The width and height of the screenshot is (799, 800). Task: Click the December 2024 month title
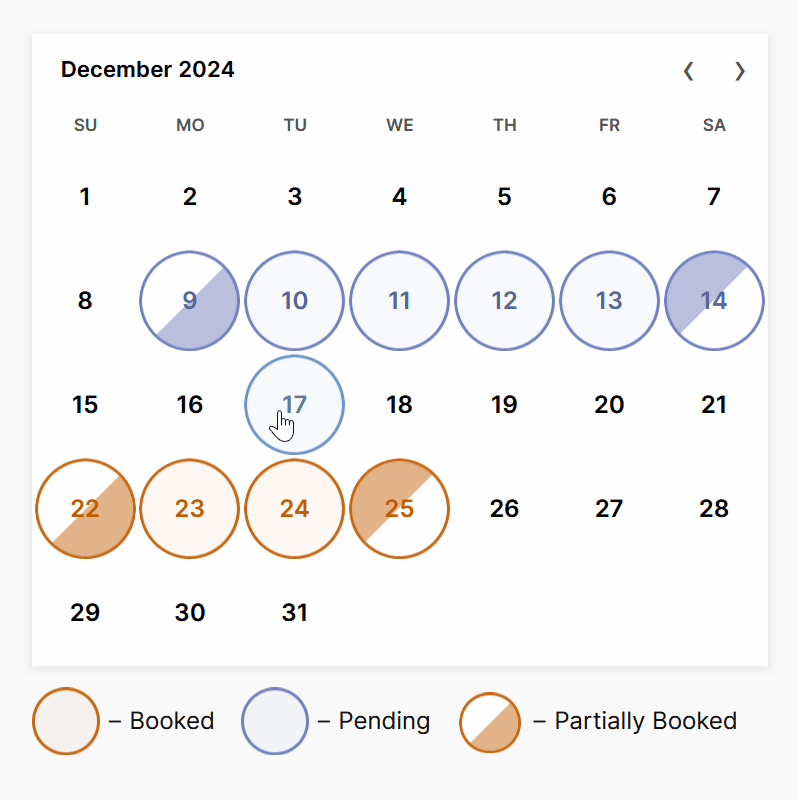[148, 70]
